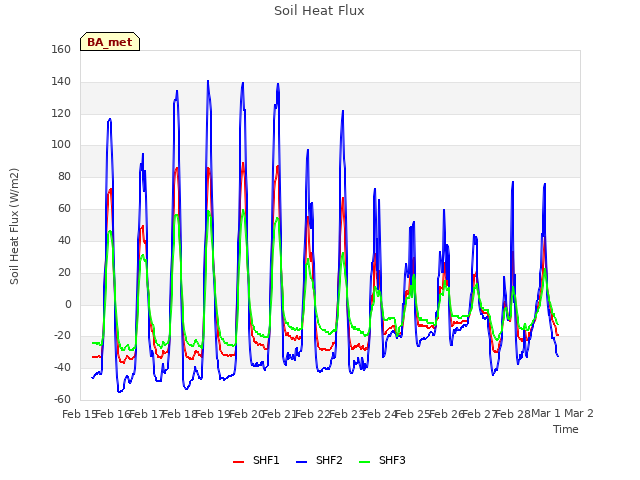This screenshot has height=480, width=640.
Task: Click the blue SHF2 peak near 140 on Feb 19
Action: [x=208, y=81]
